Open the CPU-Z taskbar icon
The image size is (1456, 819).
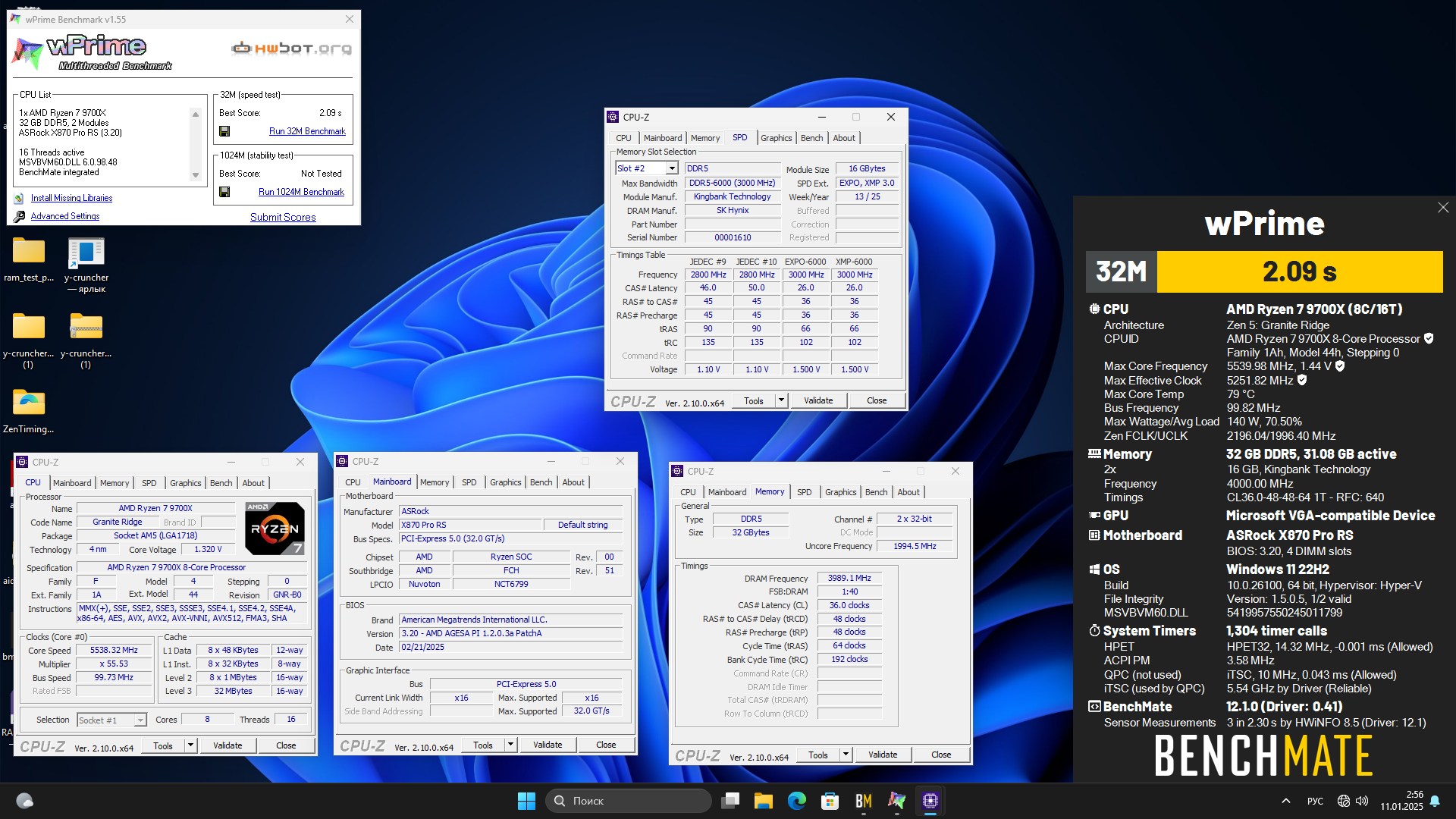tap(930, 801)
